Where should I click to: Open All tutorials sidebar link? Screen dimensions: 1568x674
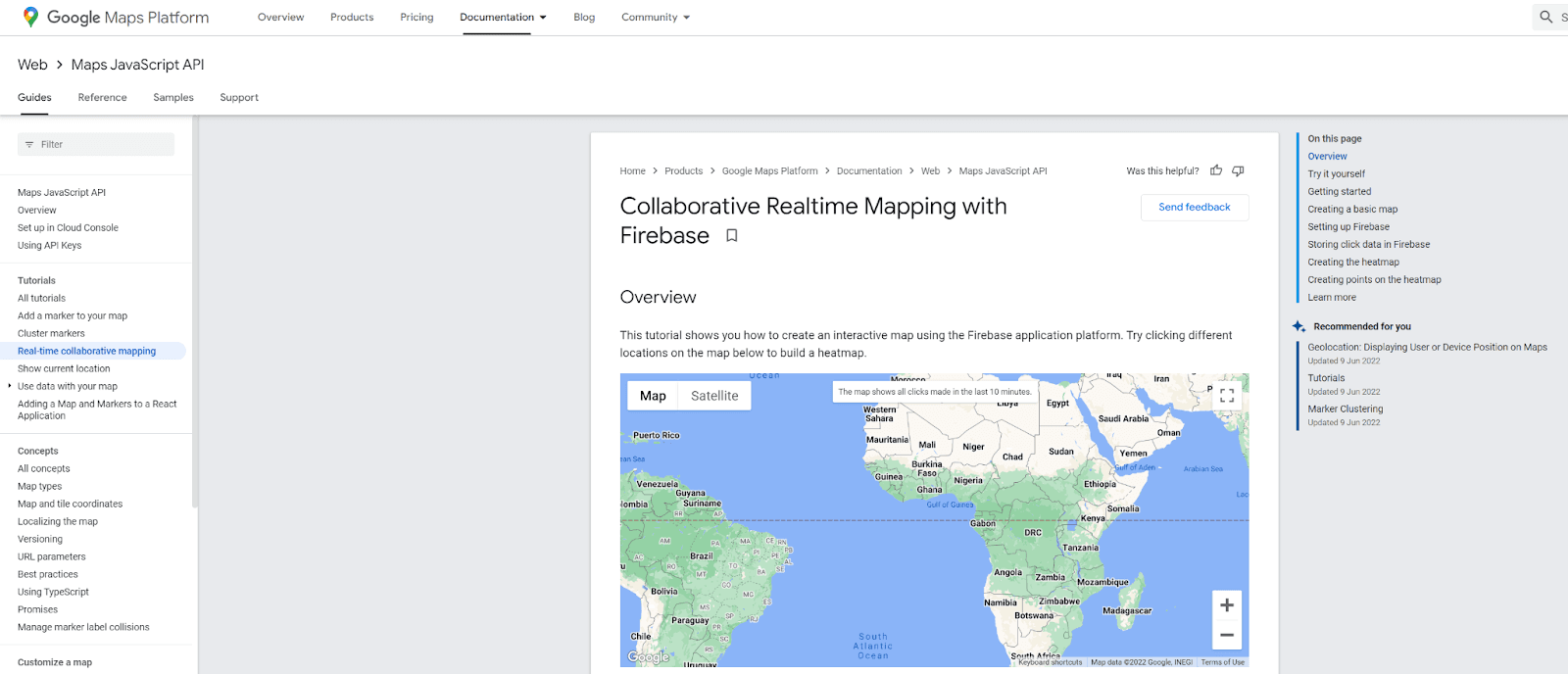pos(41,299)
